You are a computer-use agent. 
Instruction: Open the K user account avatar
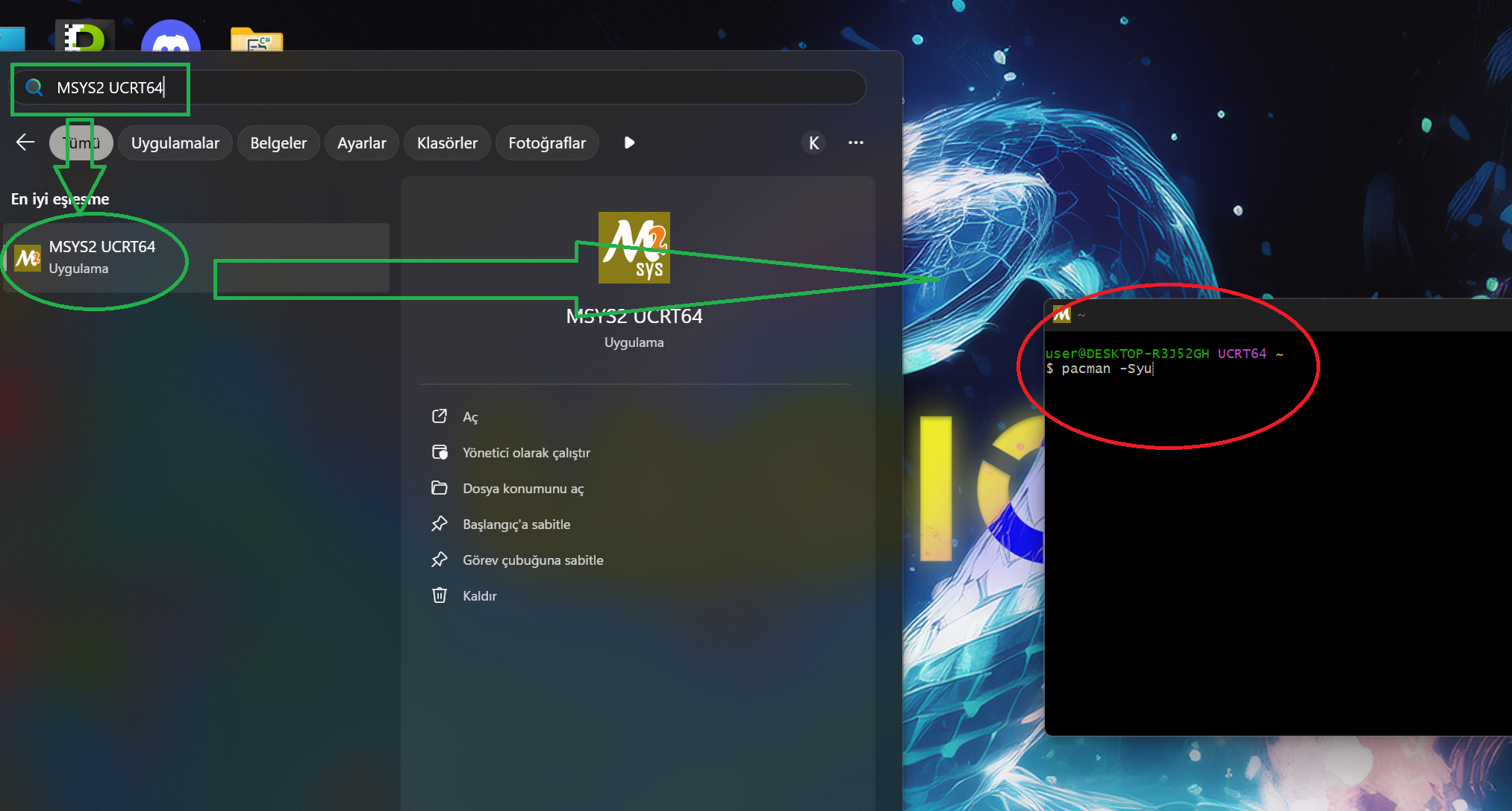[813, 143]
